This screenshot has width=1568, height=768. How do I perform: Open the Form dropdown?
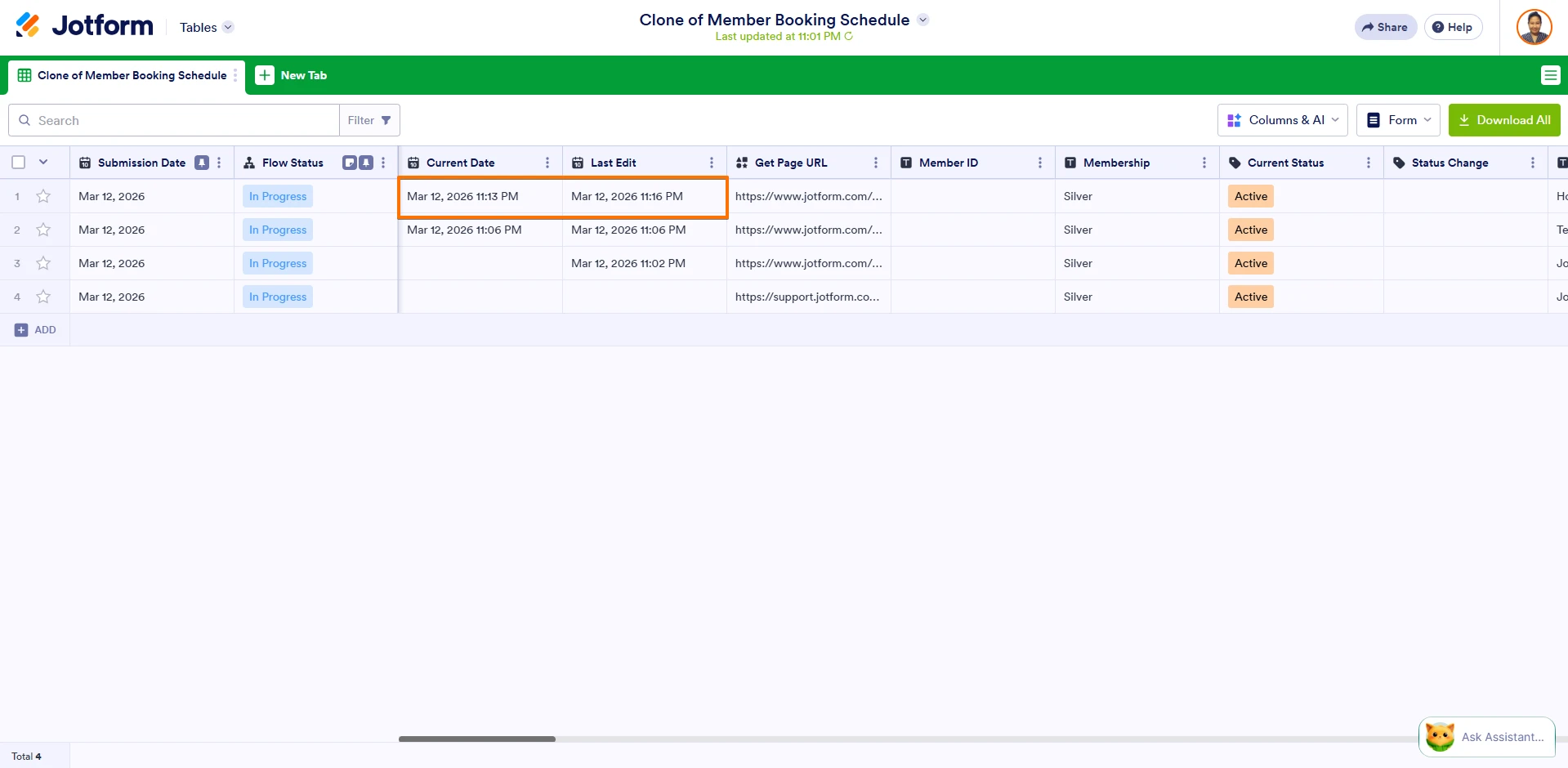click(1399, 119)
